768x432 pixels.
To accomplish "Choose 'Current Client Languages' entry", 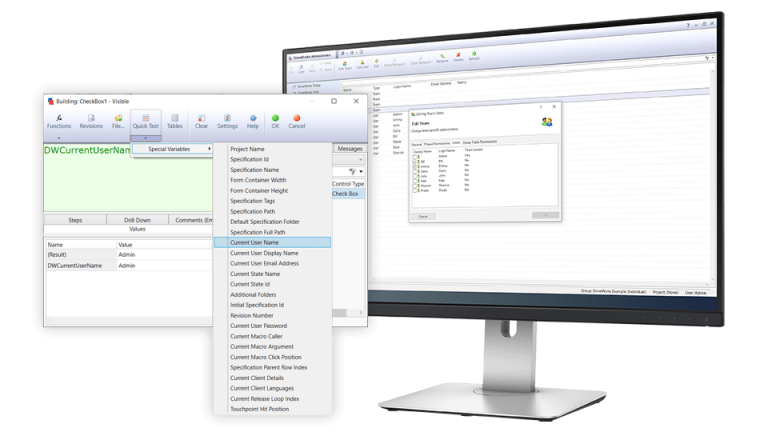I will [262, 388].
